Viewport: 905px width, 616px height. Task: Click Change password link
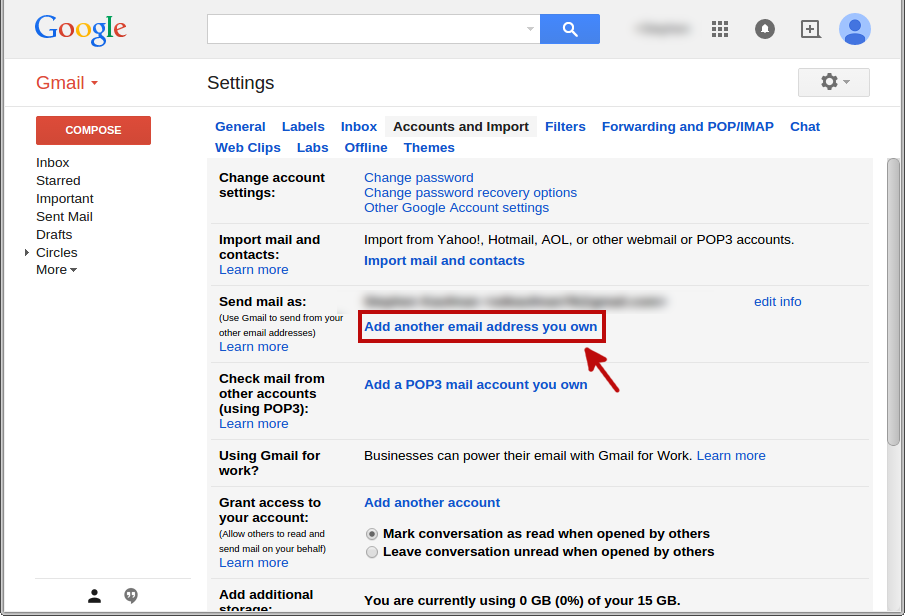418,178
